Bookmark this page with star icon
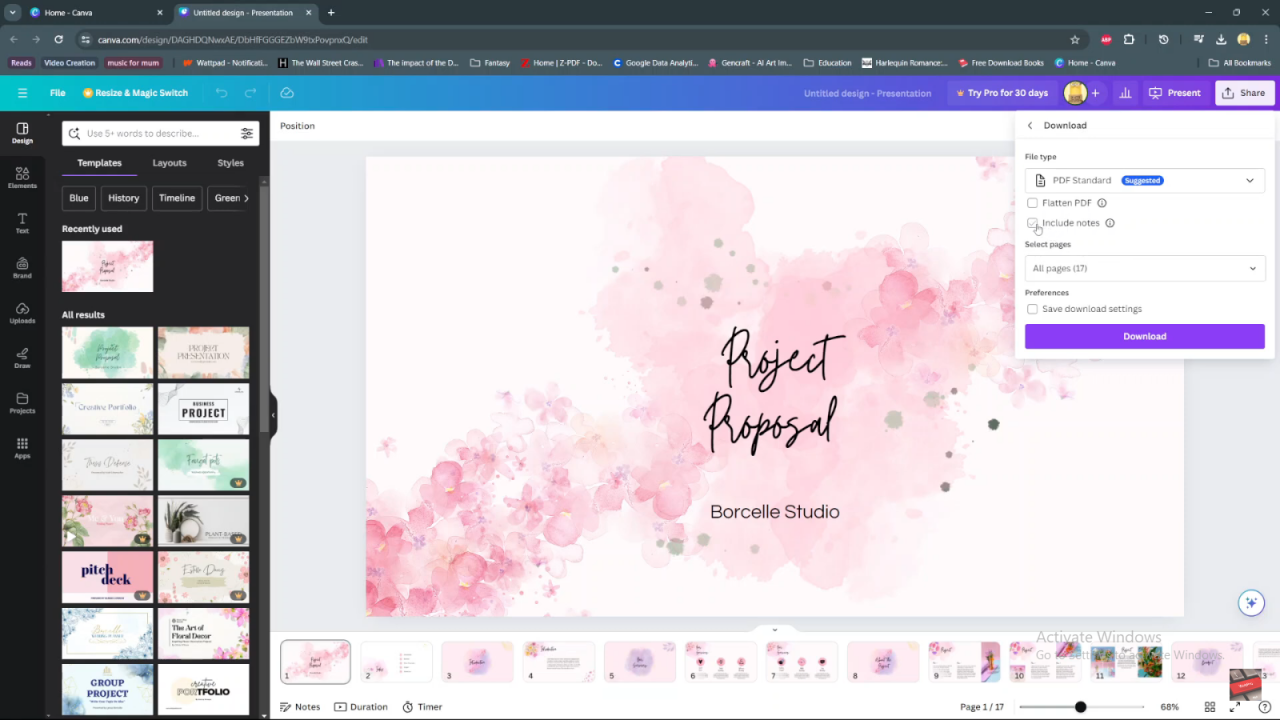This screenshot has width=1280, height=720. (x=1075, y=39)
